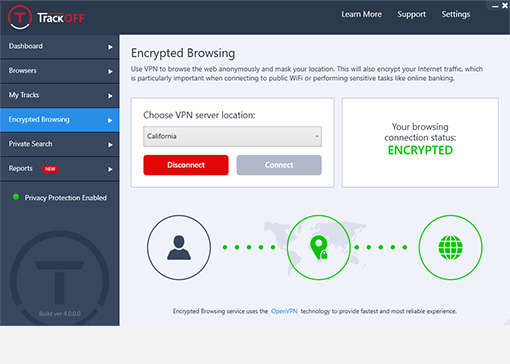Open the Dashboard section
Image resolution: width=510 pixels, height=364 pixels.
coord(60,46)
